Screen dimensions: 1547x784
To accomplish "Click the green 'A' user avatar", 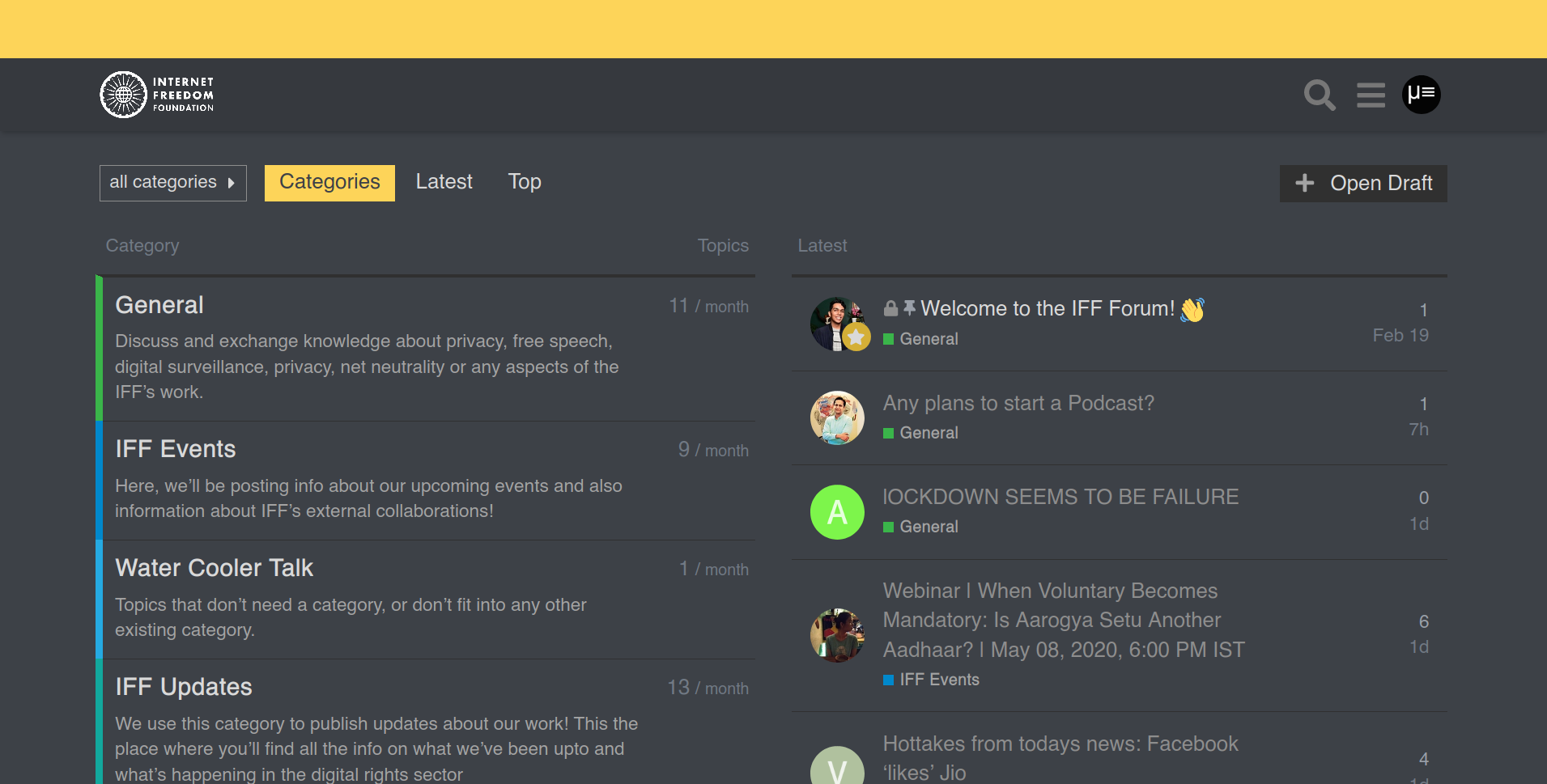I will (837, 512).
